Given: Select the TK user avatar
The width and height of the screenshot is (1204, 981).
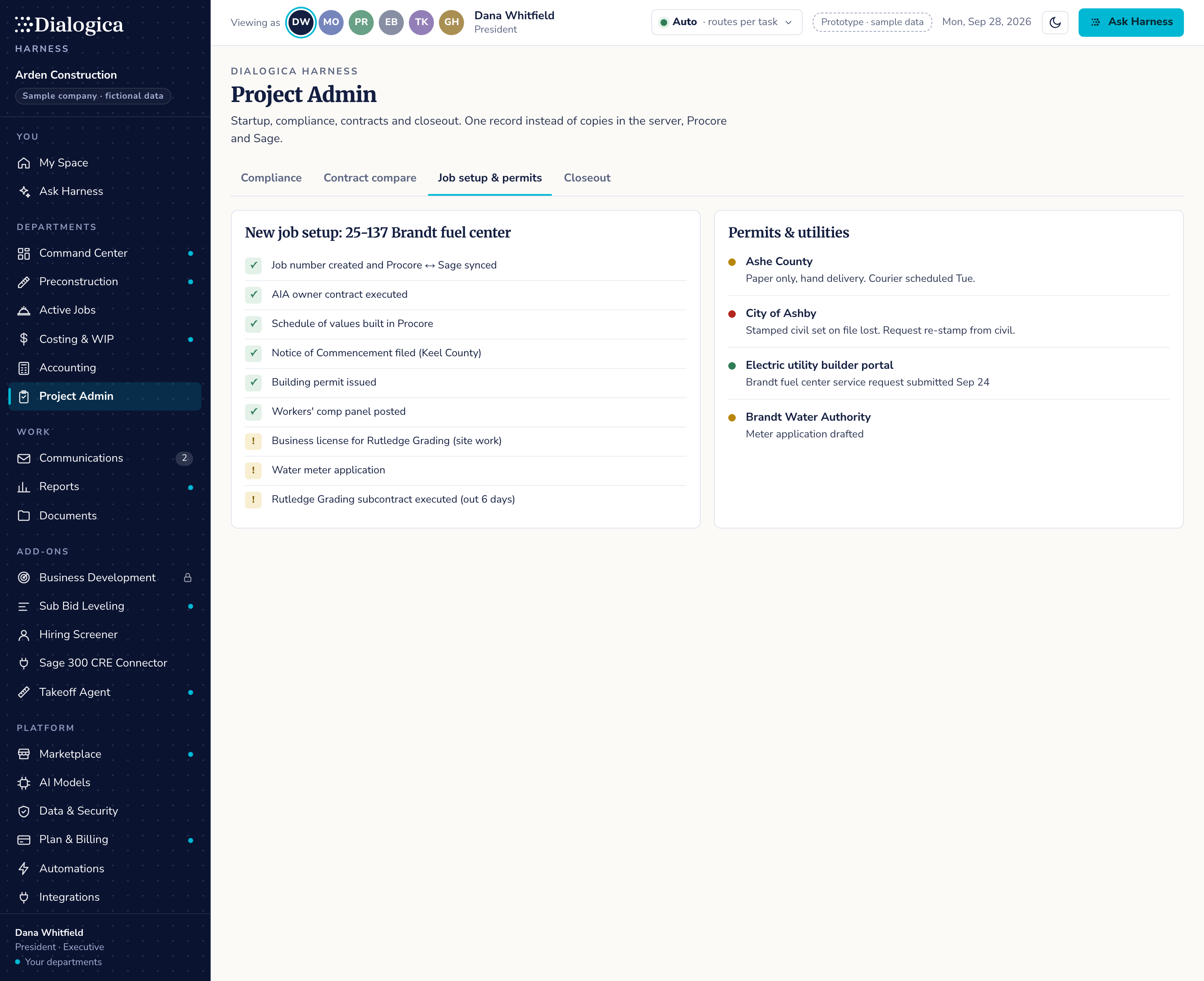Looking at the screenshot, I should pos(421,23).
